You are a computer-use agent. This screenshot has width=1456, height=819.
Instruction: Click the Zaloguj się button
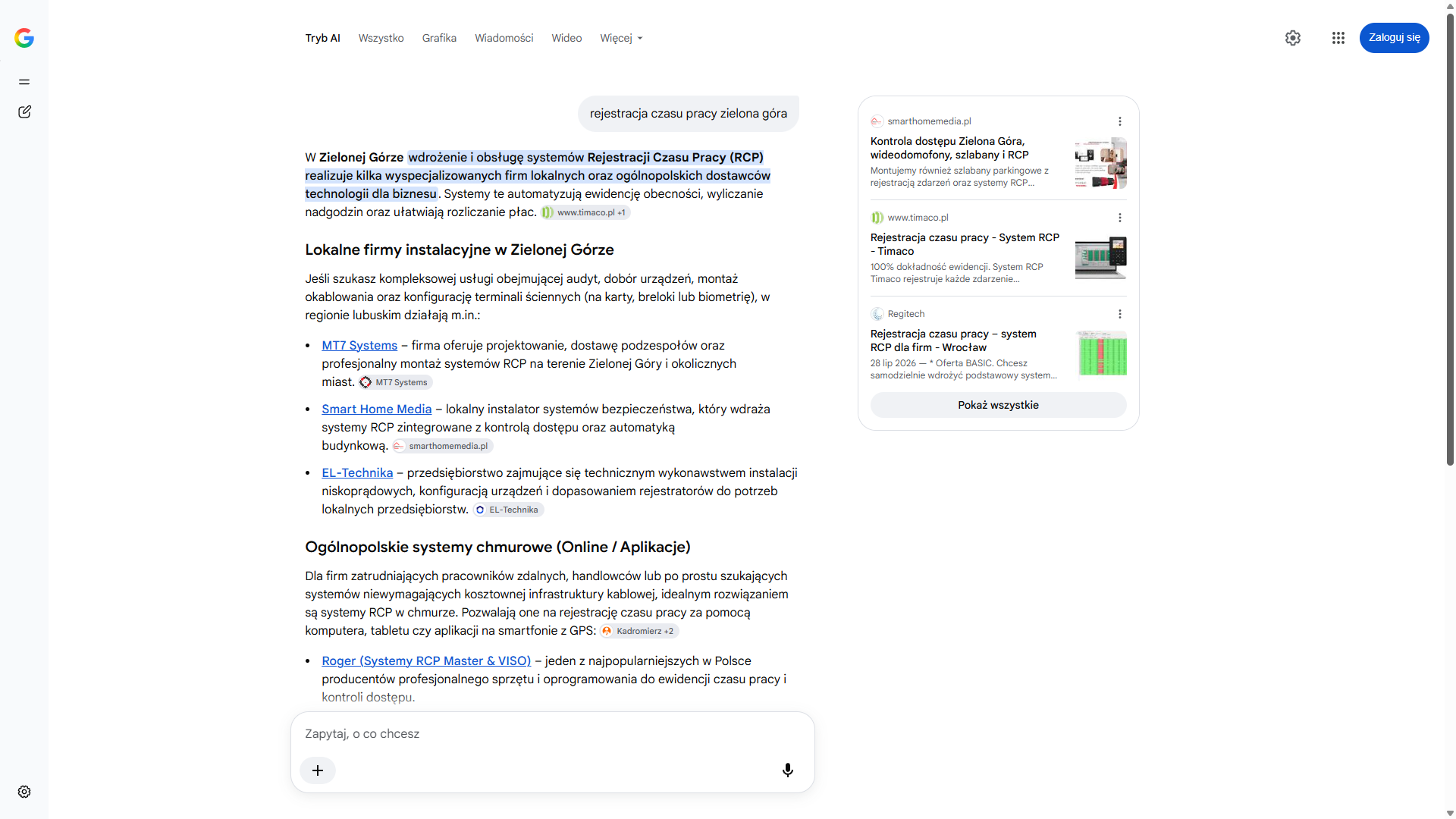click(1394, 38)
